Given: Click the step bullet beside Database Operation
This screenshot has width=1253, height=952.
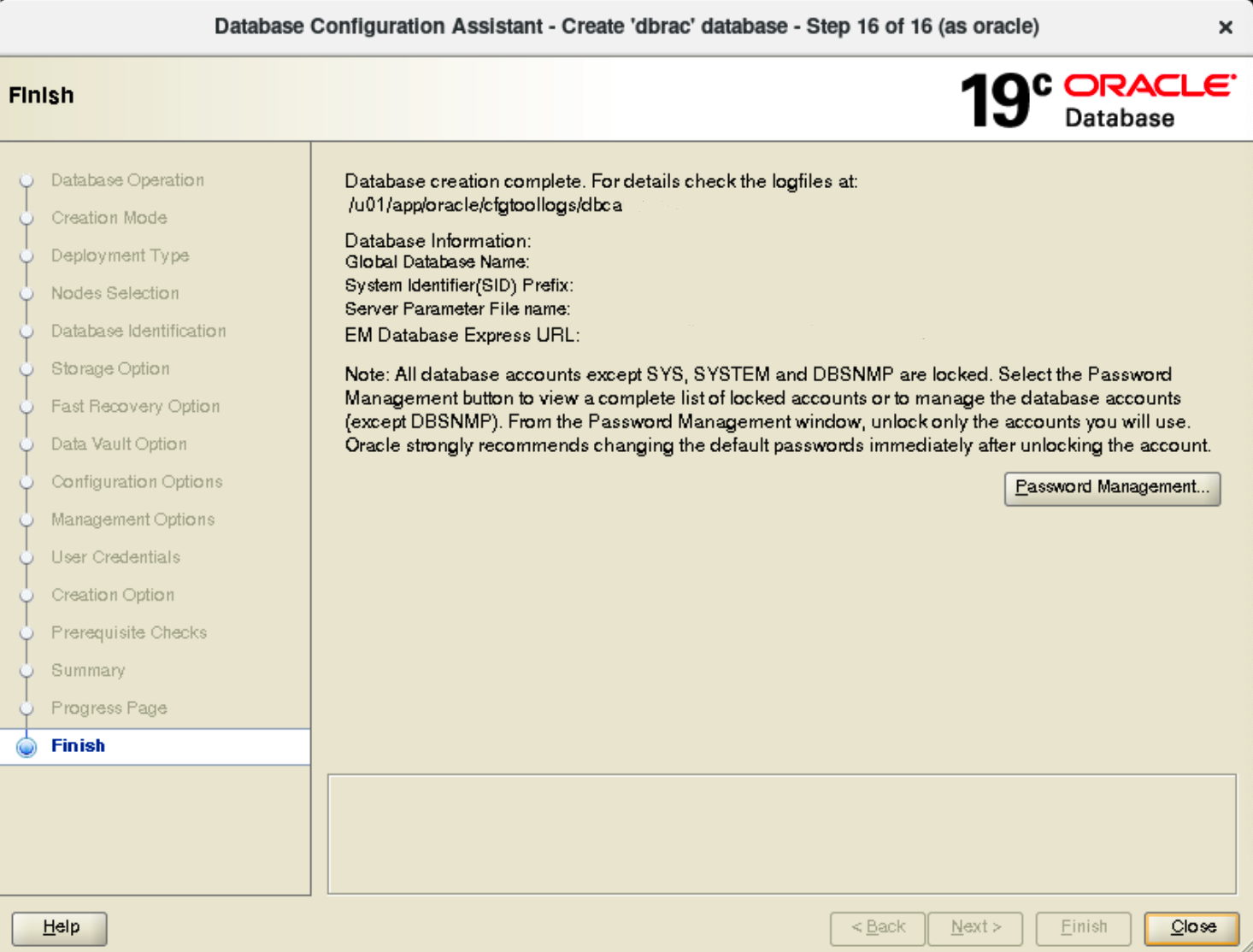Looking at the screenshot, I should (x=26, y=180).
